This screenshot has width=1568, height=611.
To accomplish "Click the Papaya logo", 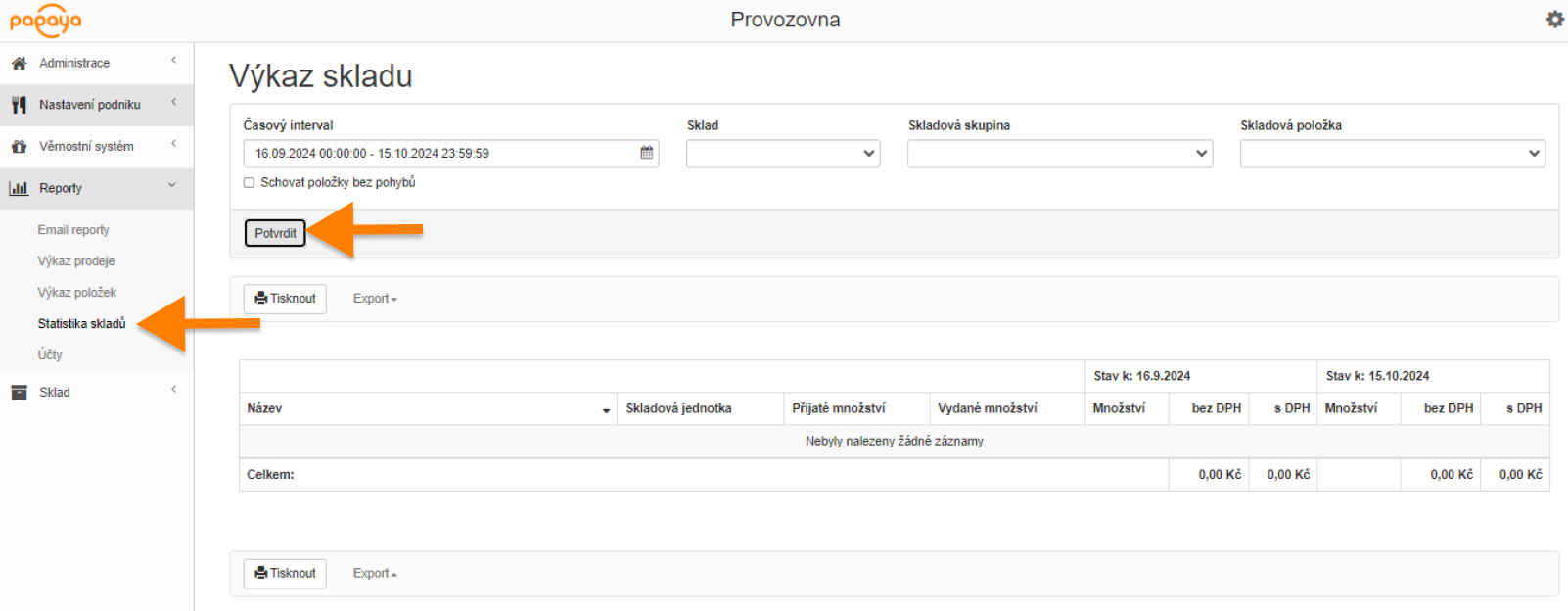I will (45, 21).
